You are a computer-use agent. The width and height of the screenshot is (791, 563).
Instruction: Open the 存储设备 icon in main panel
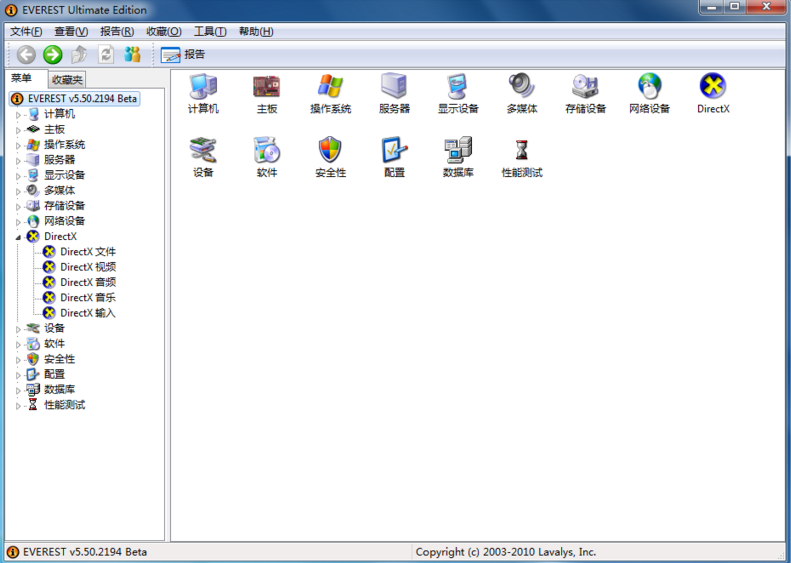(585, 94)
